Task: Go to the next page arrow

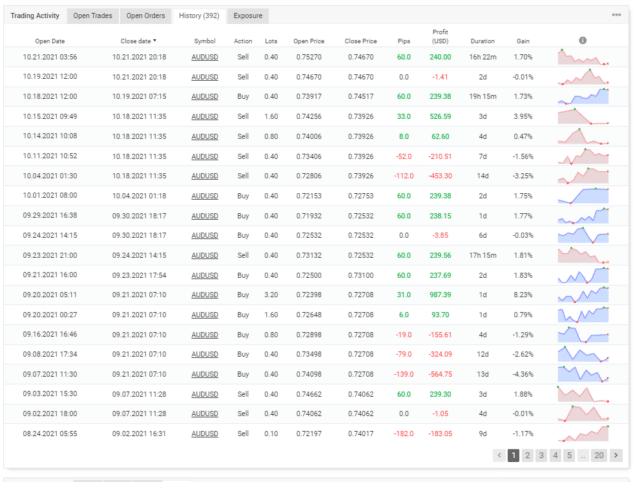Action: (616, 455)
